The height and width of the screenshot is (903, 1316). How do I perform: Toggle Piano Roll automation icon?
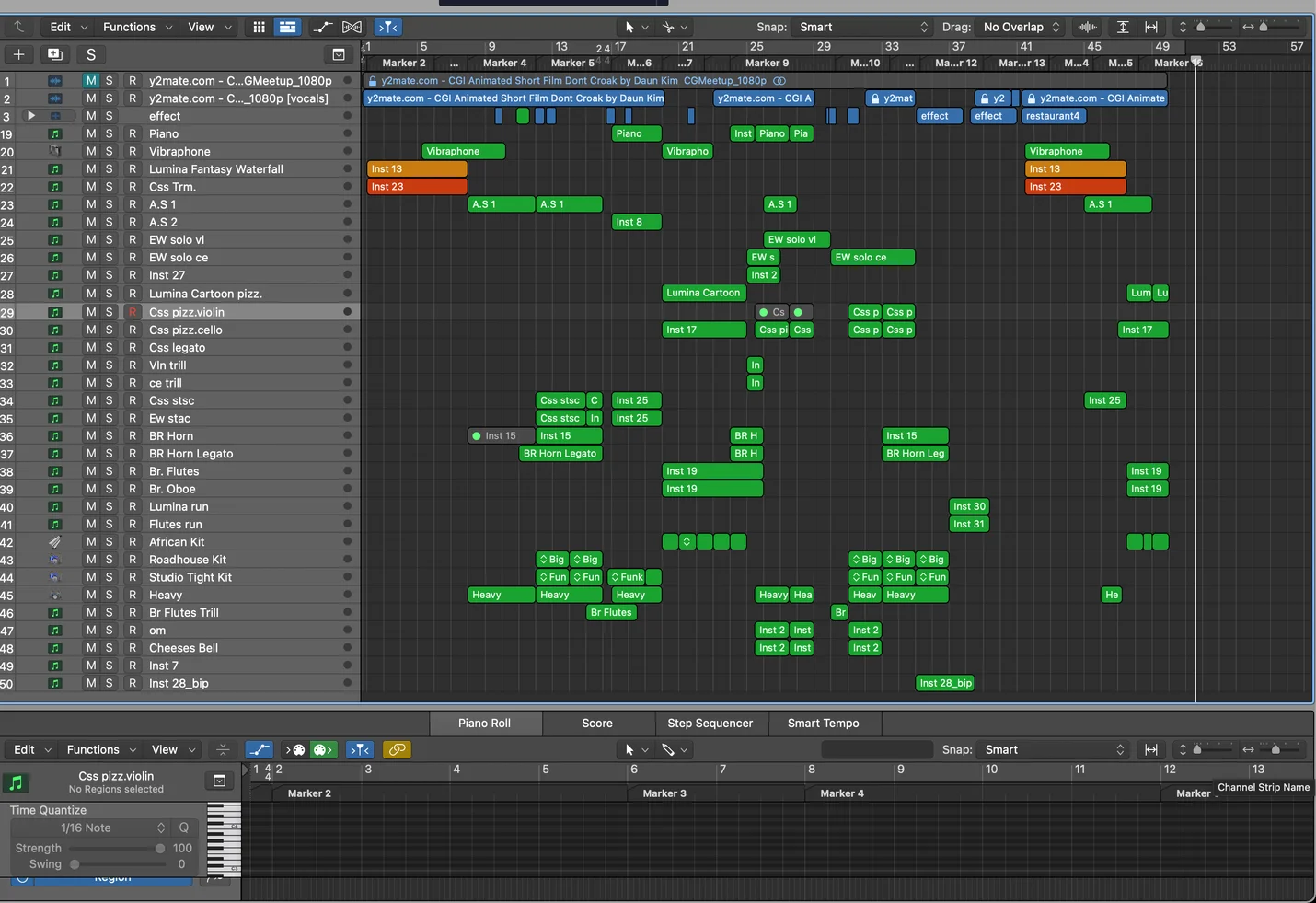pyautogui.click(x=260, y=749)
